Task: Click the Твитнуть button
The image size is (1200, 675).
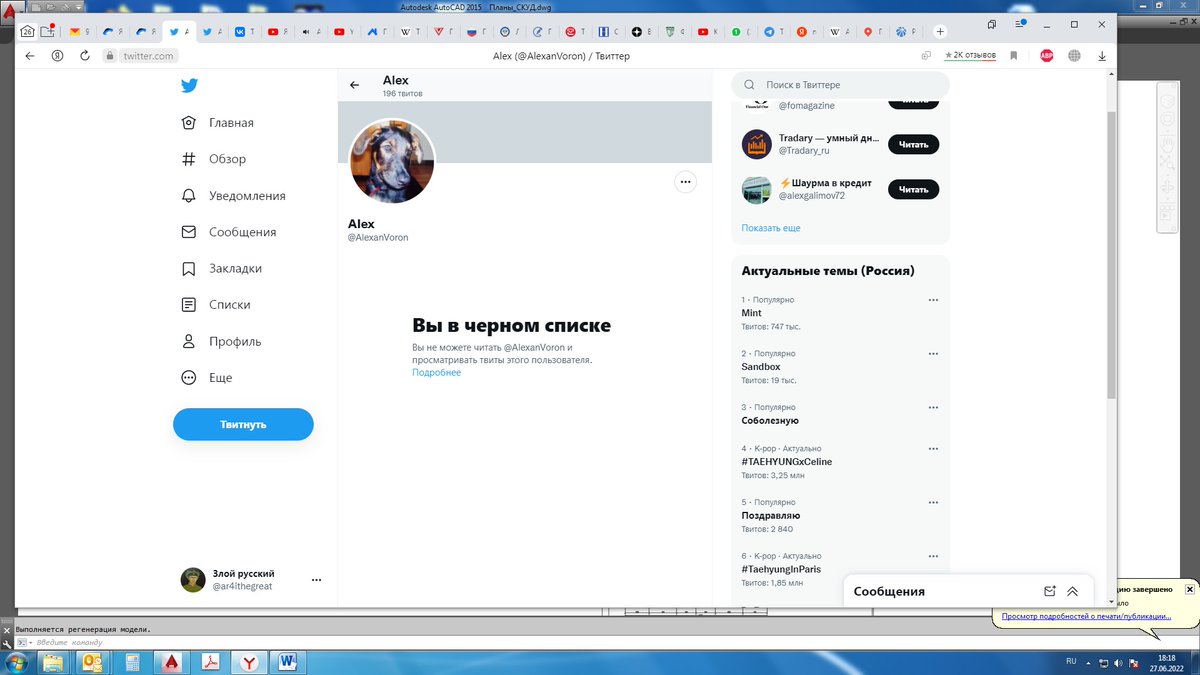Action: point(243,424)
